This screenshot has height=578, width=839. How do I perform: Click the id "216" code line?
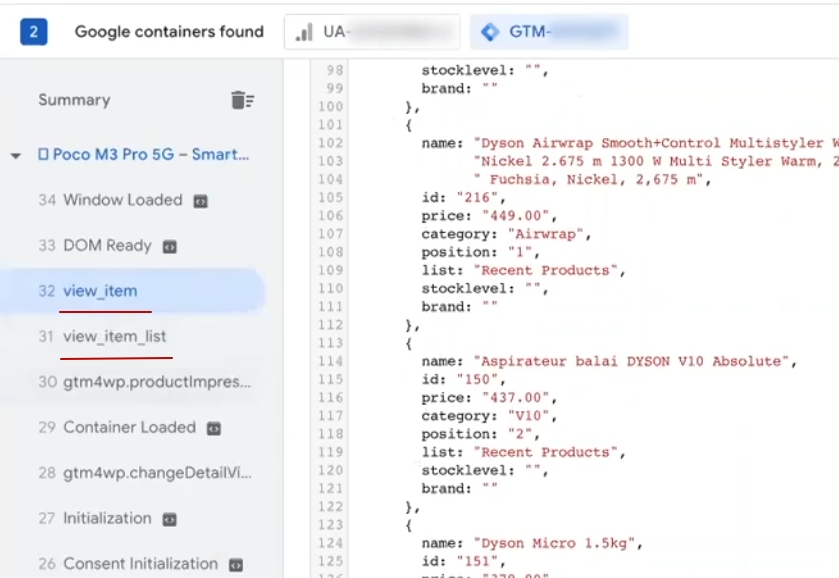point(463,198)
